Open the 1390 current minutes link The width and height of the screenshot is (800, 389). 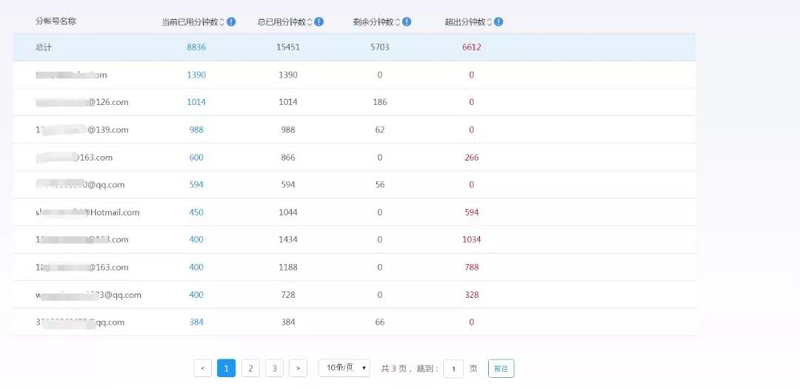pyautogui.click(x=196, y=75)
